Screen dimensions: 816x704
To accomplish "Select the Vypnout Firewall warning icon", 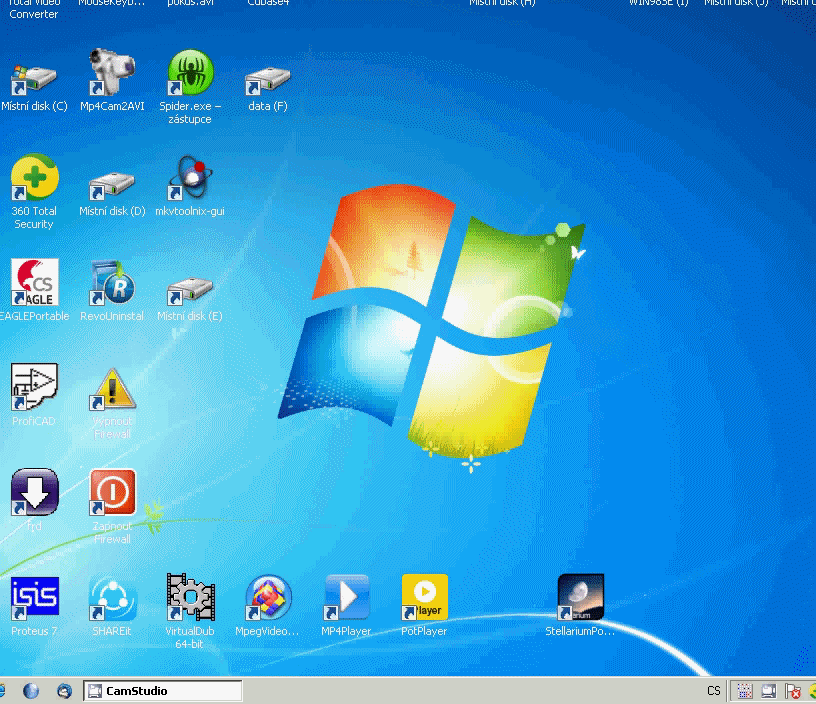I will [112, 389].
